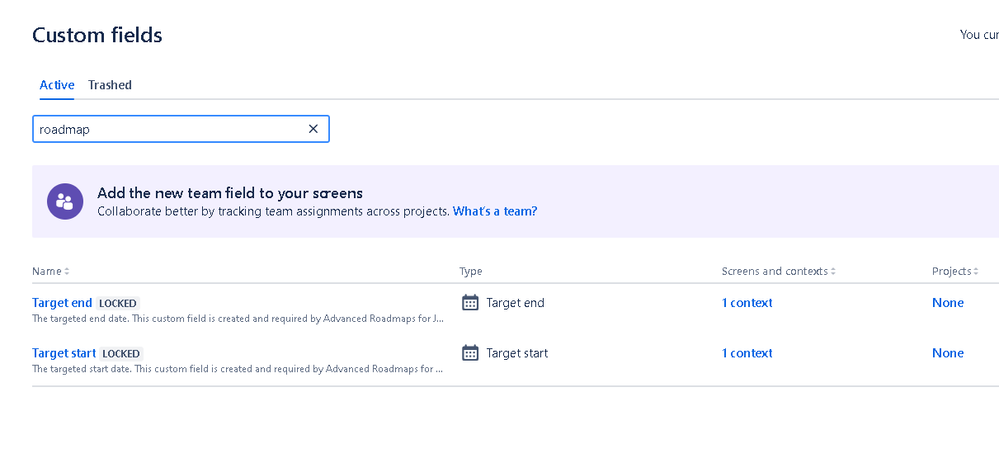Click calendar icon beside Target start type
The image size is (999, 459).
pos(470,353)
